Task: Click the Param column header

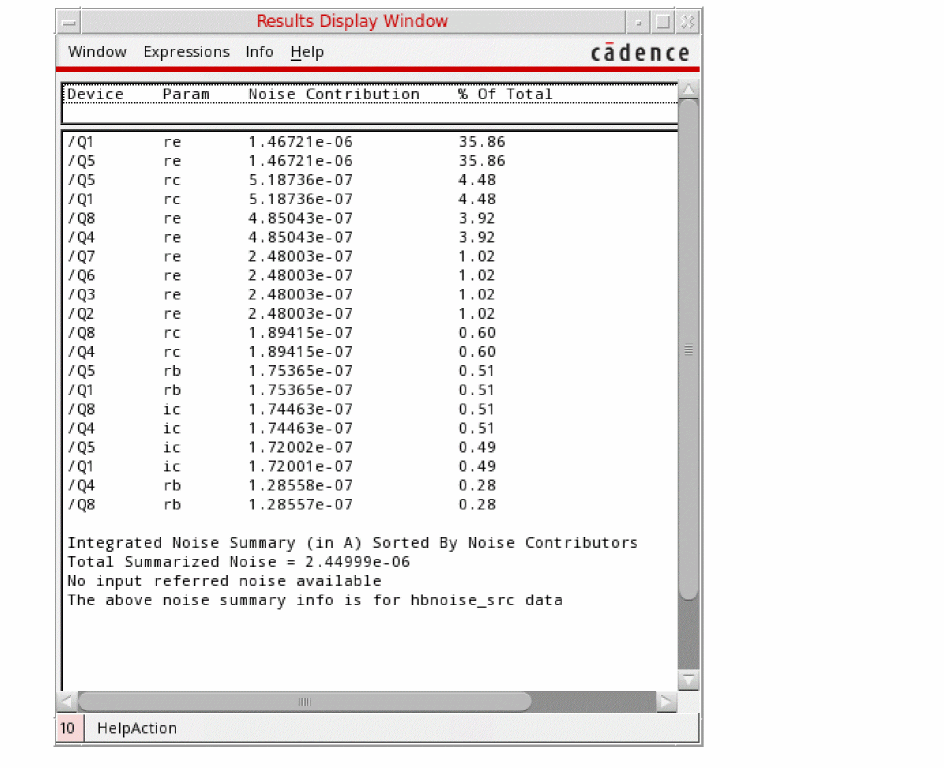Action: pos(186,94)
